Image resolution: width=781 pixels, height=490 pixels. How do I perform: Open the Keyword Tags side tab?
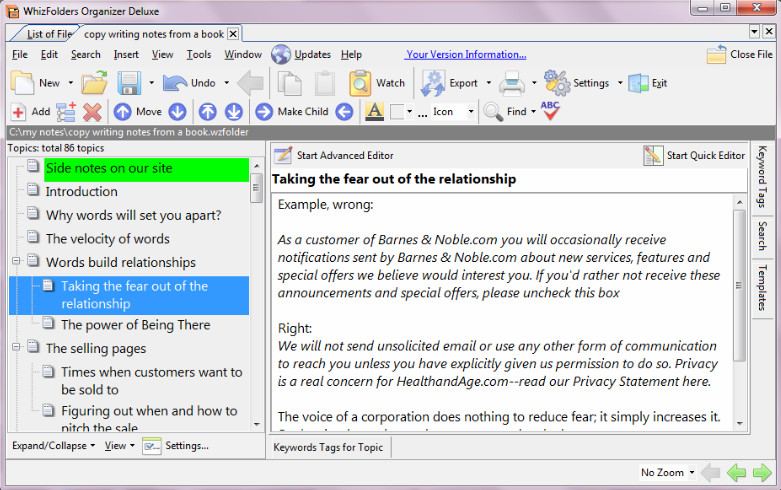tap(762, 176)
